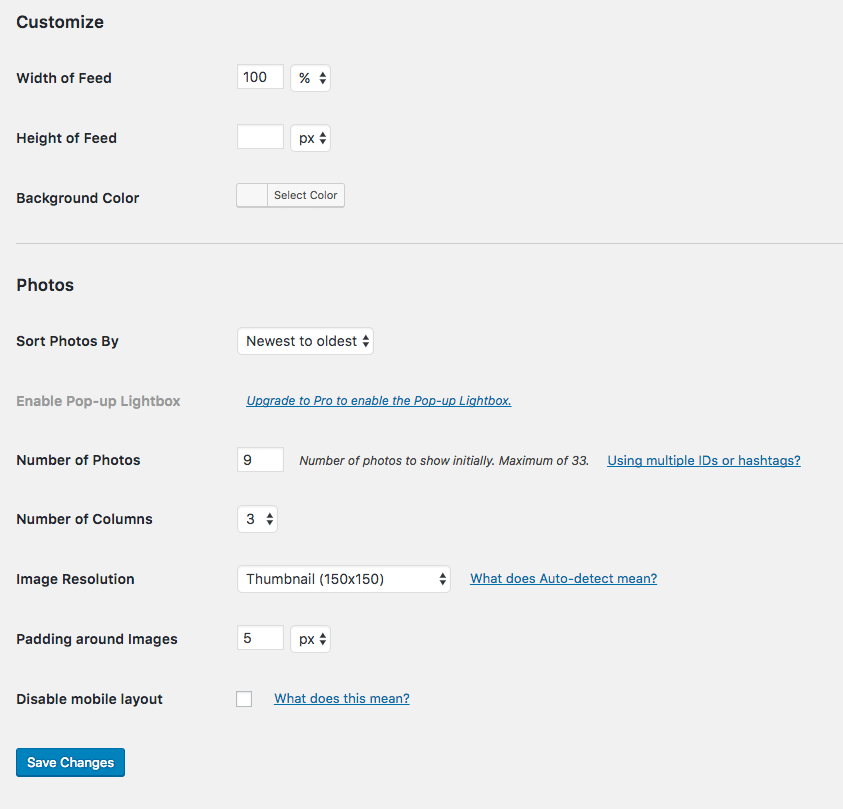
Task: Open the Sort Photos By dropdown
Action: click(x=305, y=341)
